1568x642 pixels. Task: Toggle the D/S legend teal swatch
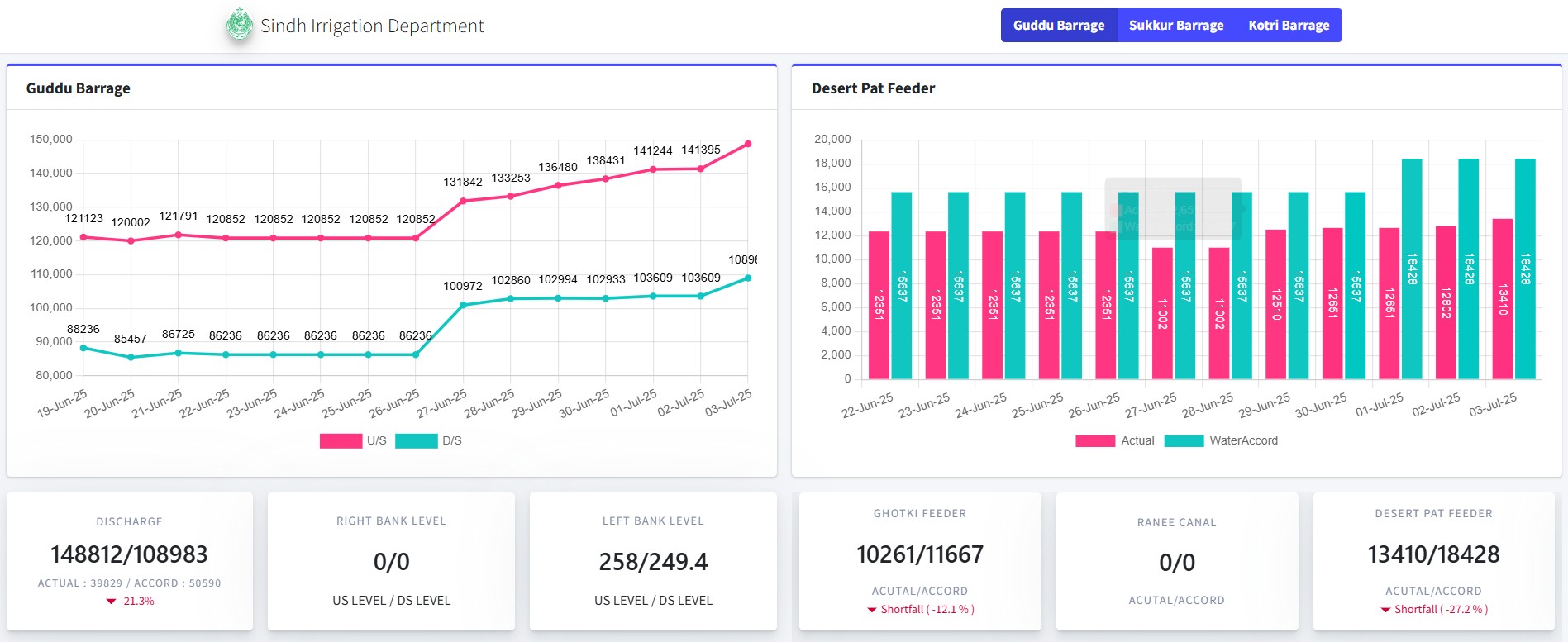pyautogui.click(x=416, y=441)
